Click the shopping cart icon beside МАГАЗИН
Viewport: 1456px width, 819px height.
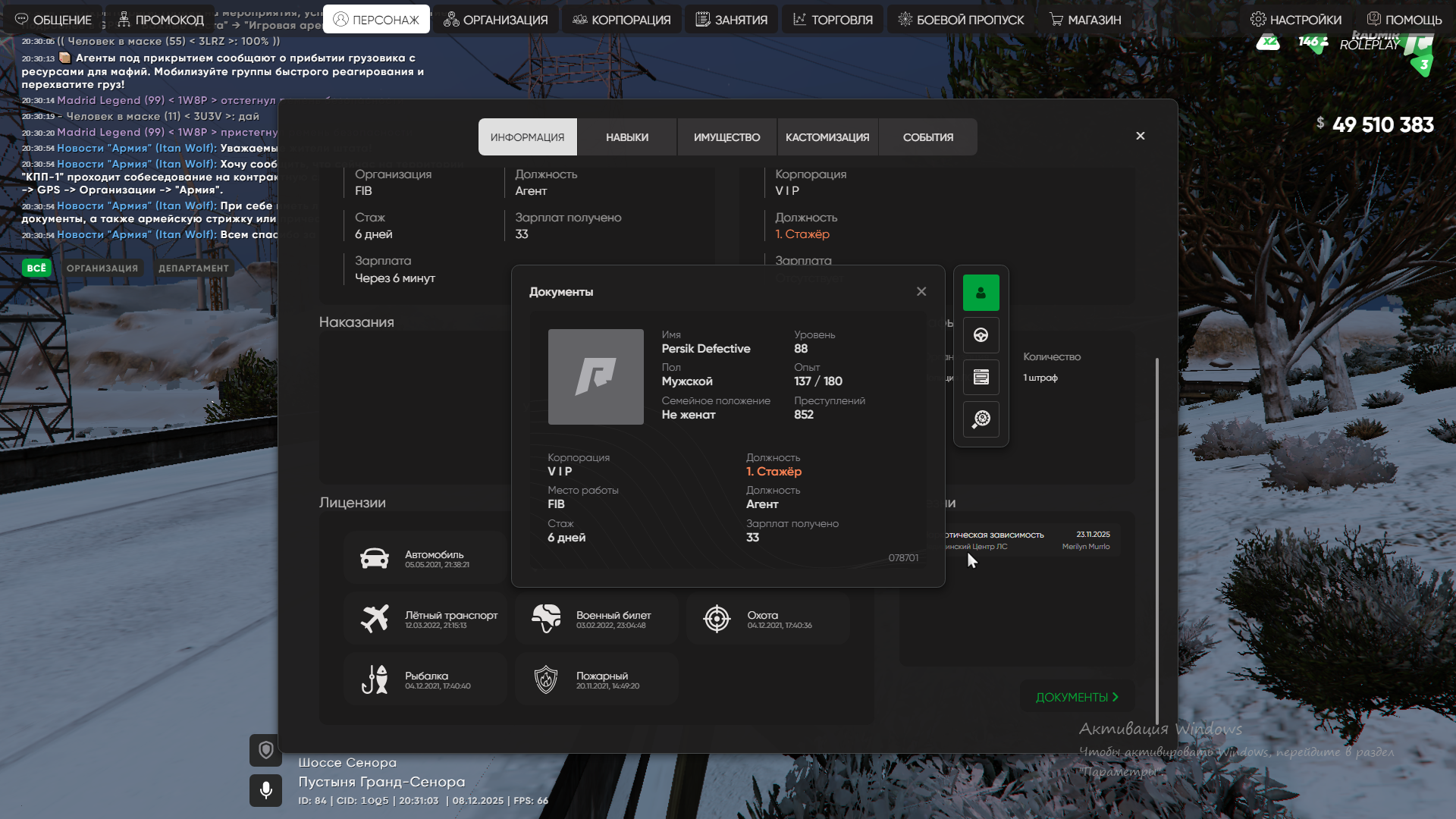point(1056,19)
